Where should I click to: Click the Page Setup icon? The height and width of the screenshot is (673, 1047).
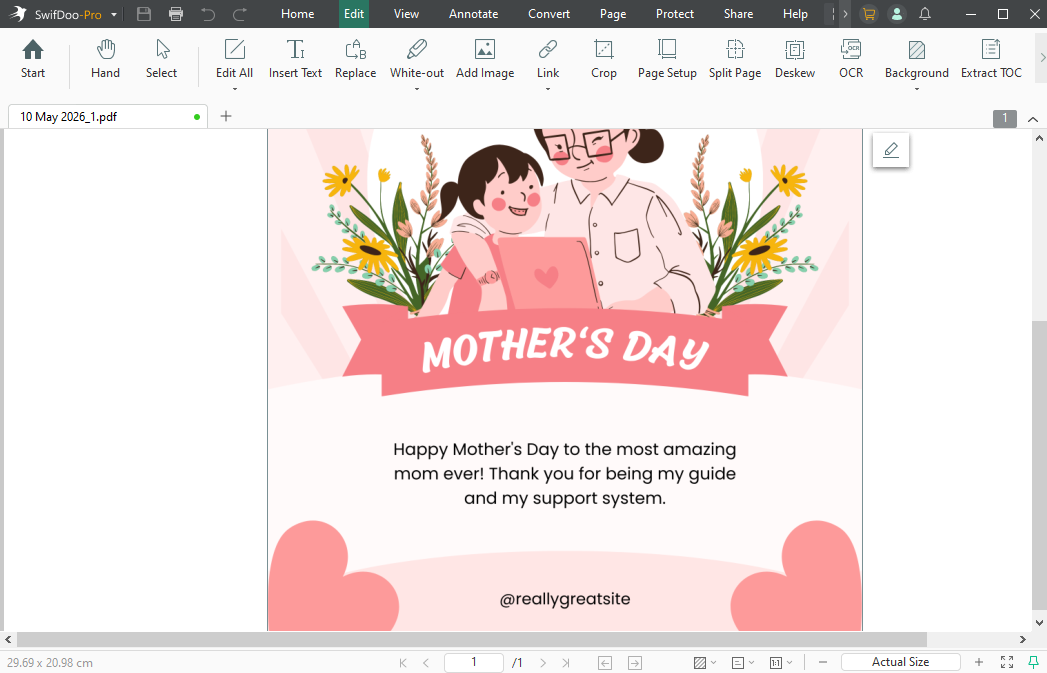coord(666,60)
